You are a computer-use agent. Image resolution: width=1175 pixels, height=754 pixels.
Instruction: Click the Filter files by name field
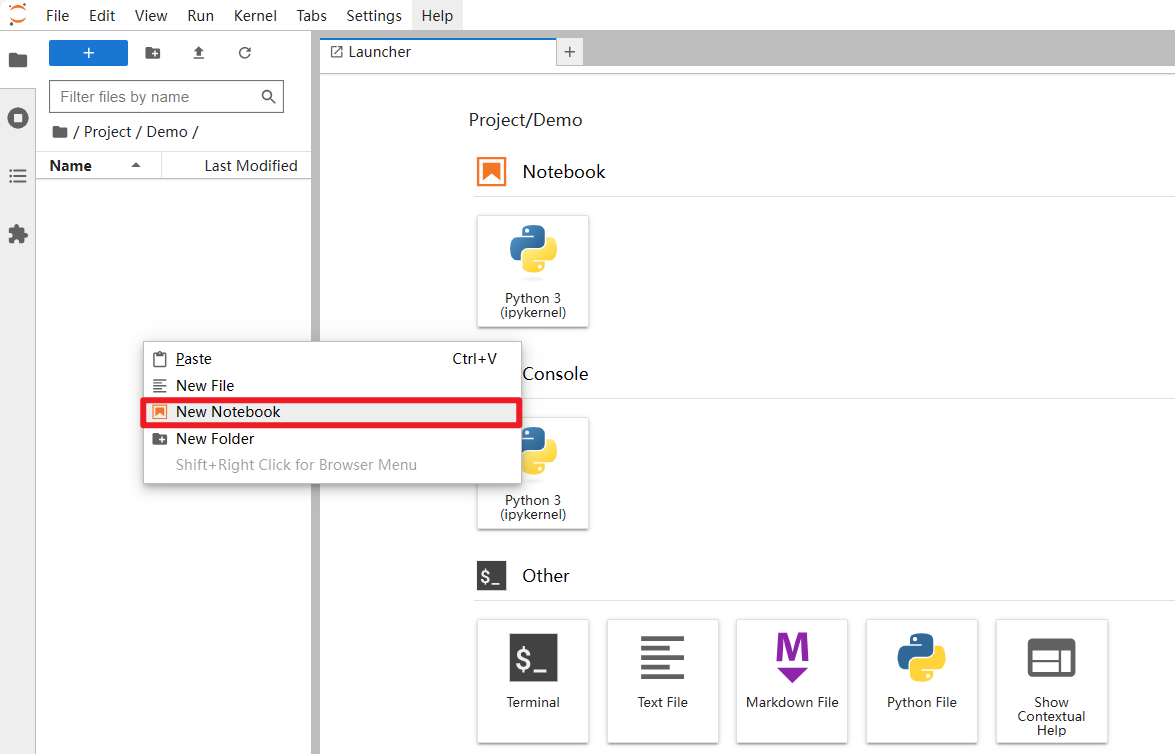pyautogui.click(x=155, y=97)
